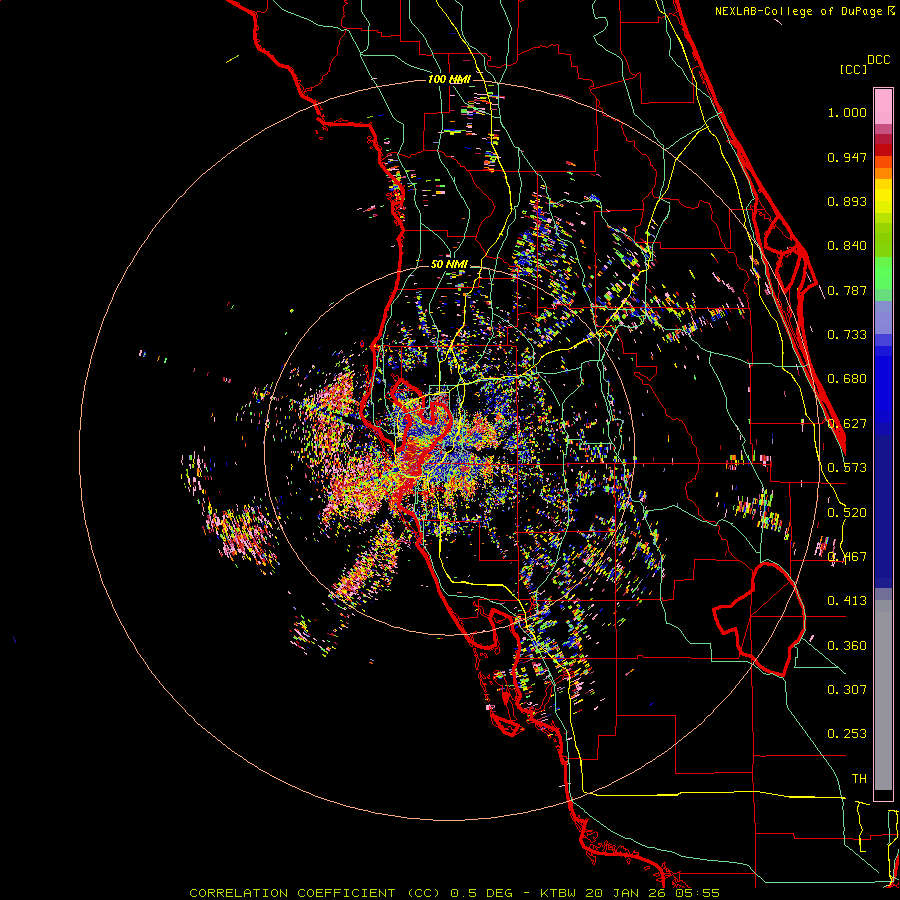Click the pink top segment of the color bar
The image size is (900, 900).
(883, 107)
